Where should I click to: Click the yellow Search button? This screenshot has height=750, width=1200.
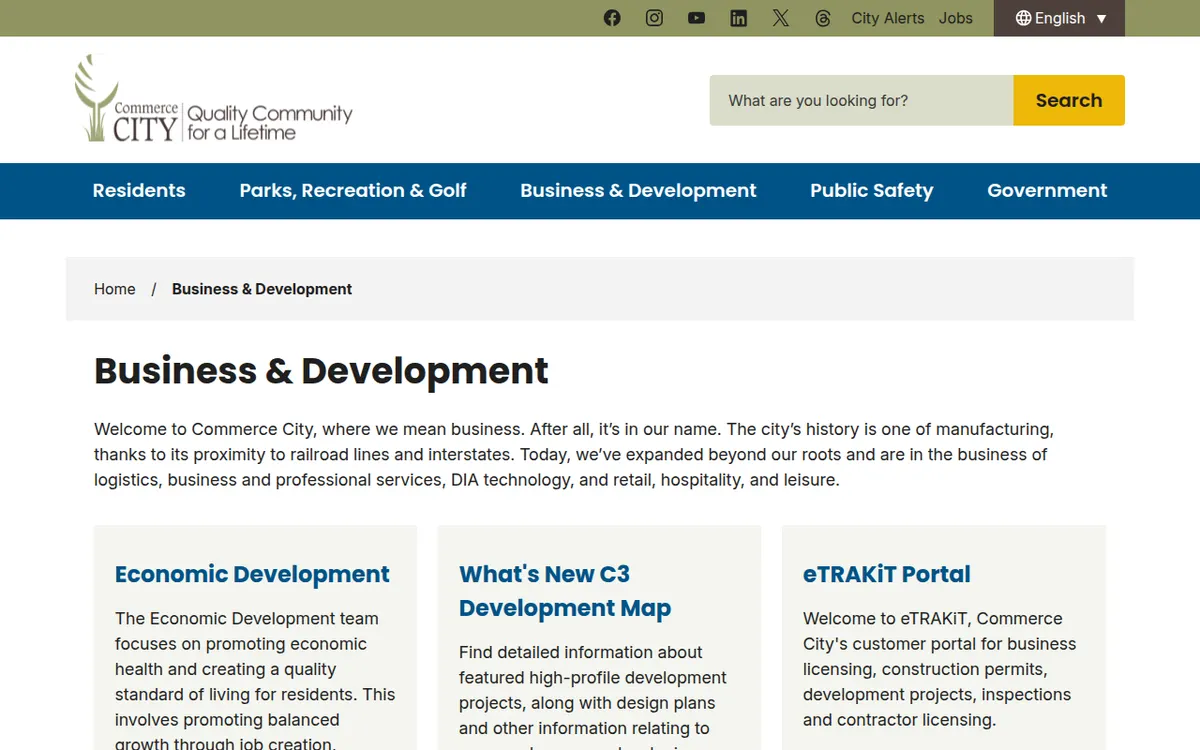1069,100
